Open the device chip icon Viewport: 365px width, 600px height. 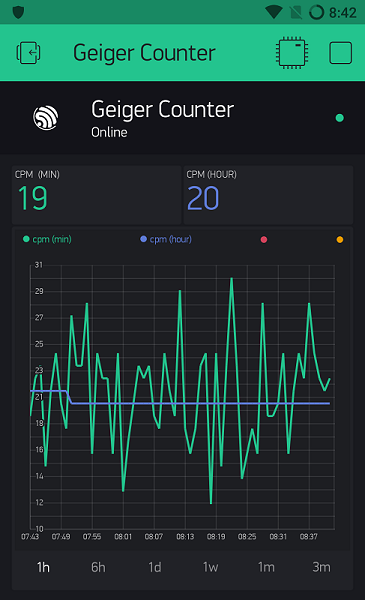[292, 52]
